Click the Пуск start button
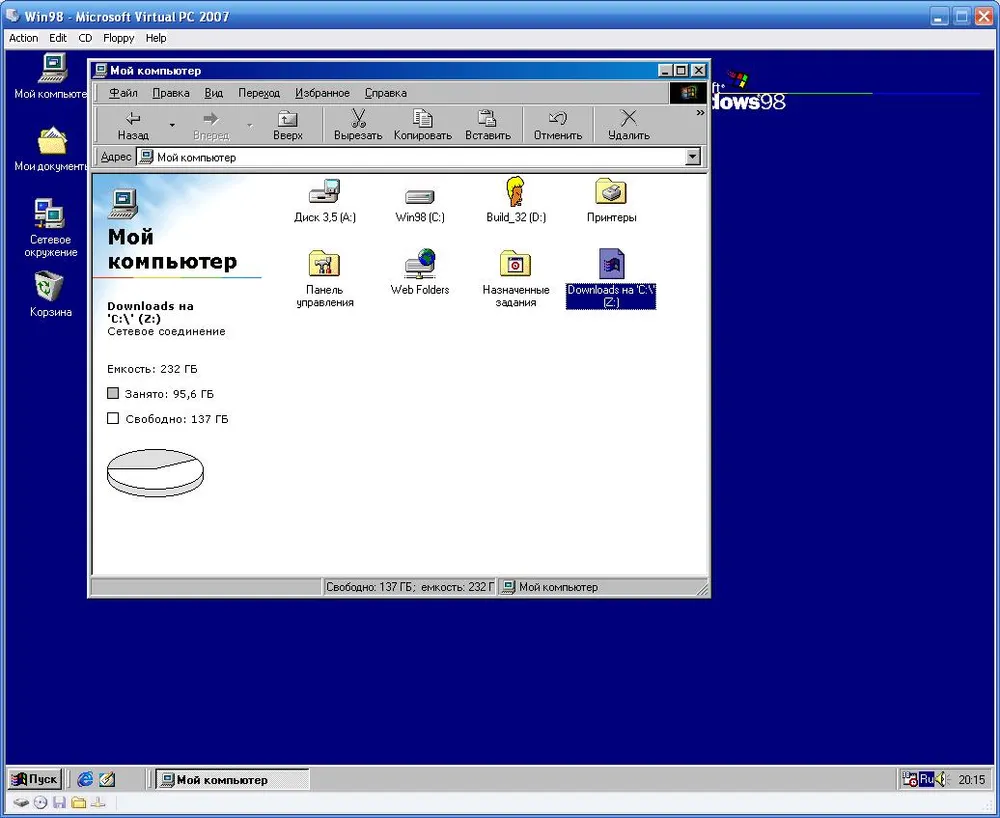This screenshot has width=1000, height=818. (35, 779)
